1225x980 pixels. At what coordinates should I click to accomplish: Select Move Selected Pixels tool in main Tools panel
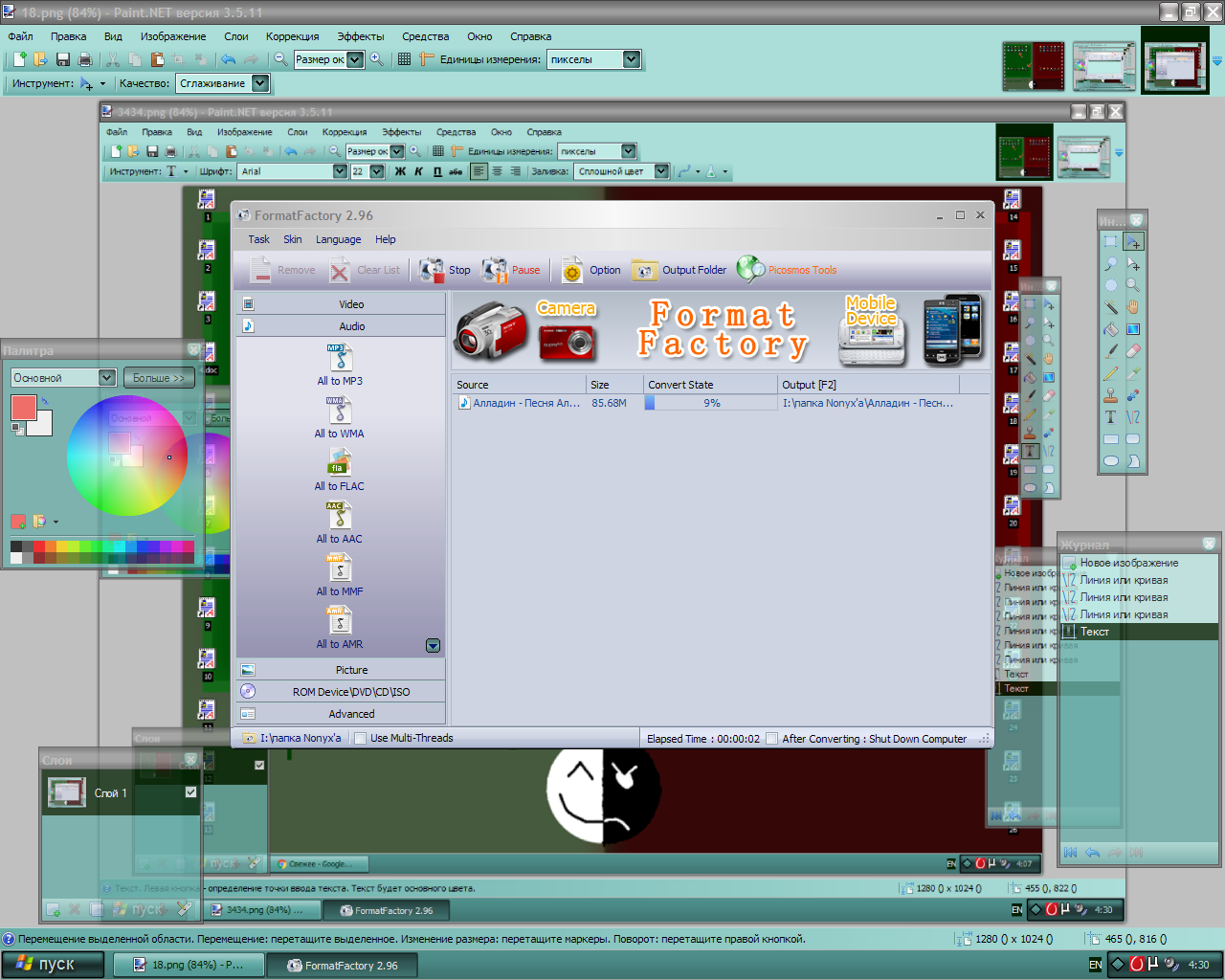click(1133, 241)
